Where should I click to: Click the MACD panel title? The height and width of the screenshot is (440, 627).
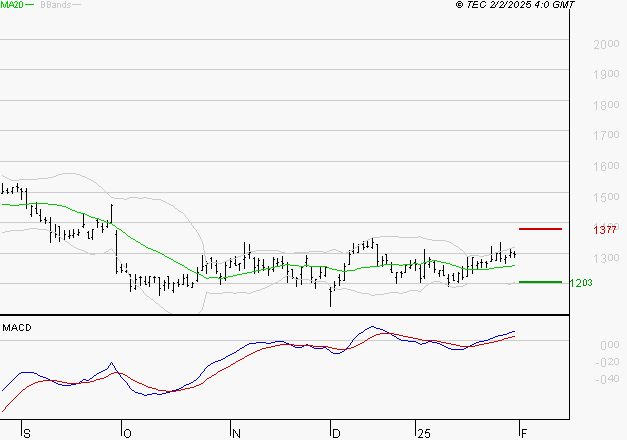[x=17, y=328]
